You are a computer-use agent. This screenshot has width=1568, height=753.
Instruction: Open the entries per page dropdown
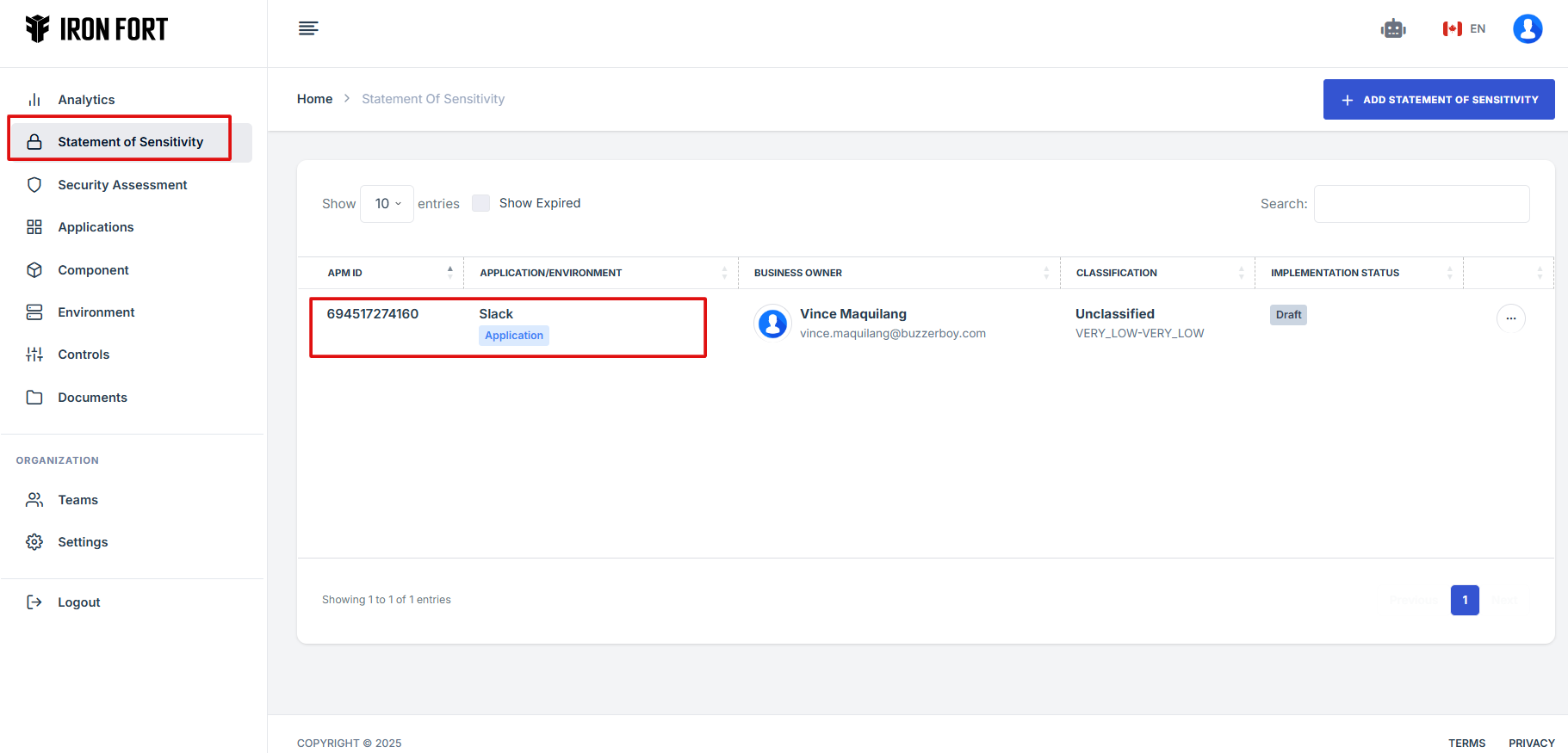[387, 204]
